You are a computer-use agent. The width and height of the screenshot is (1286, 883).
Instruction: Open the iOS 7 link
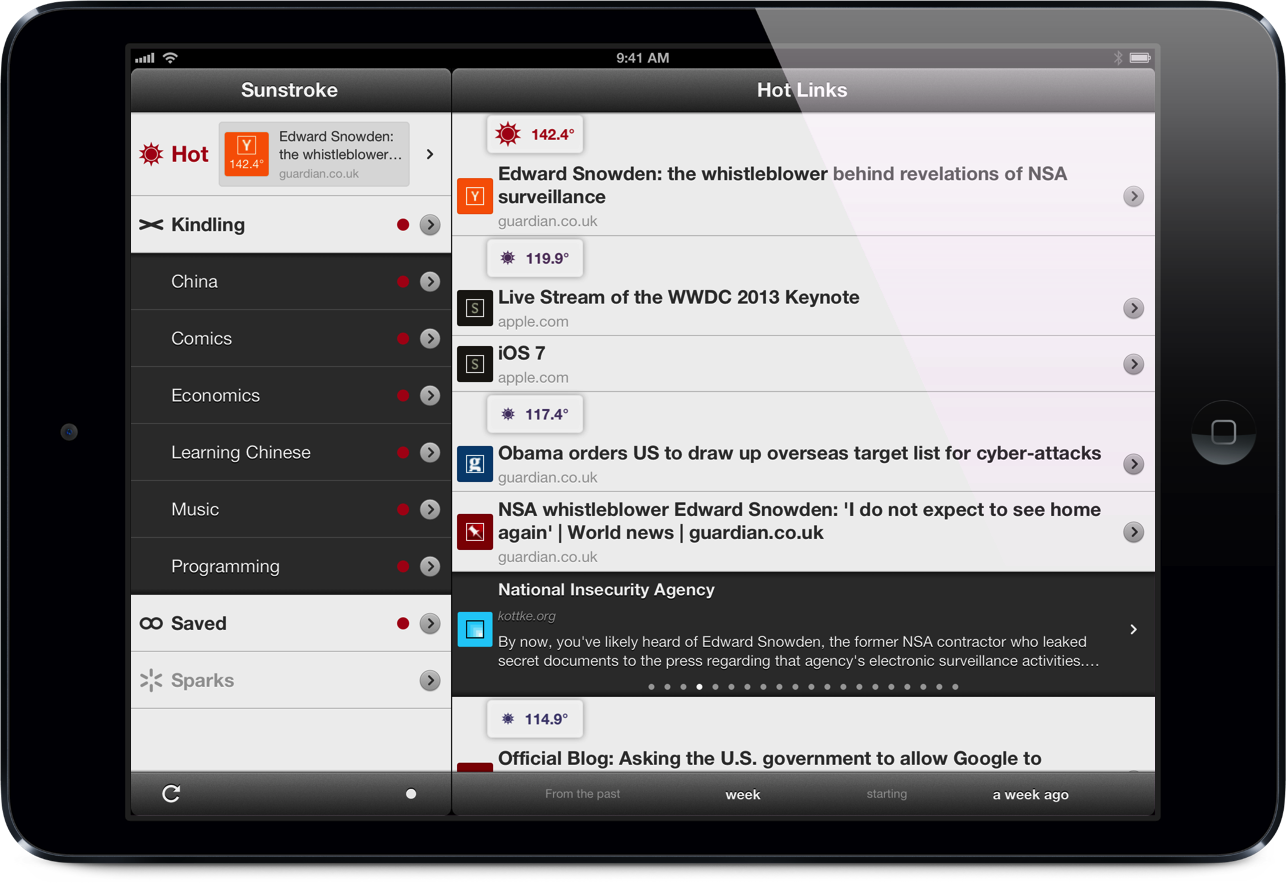(522, 353)
